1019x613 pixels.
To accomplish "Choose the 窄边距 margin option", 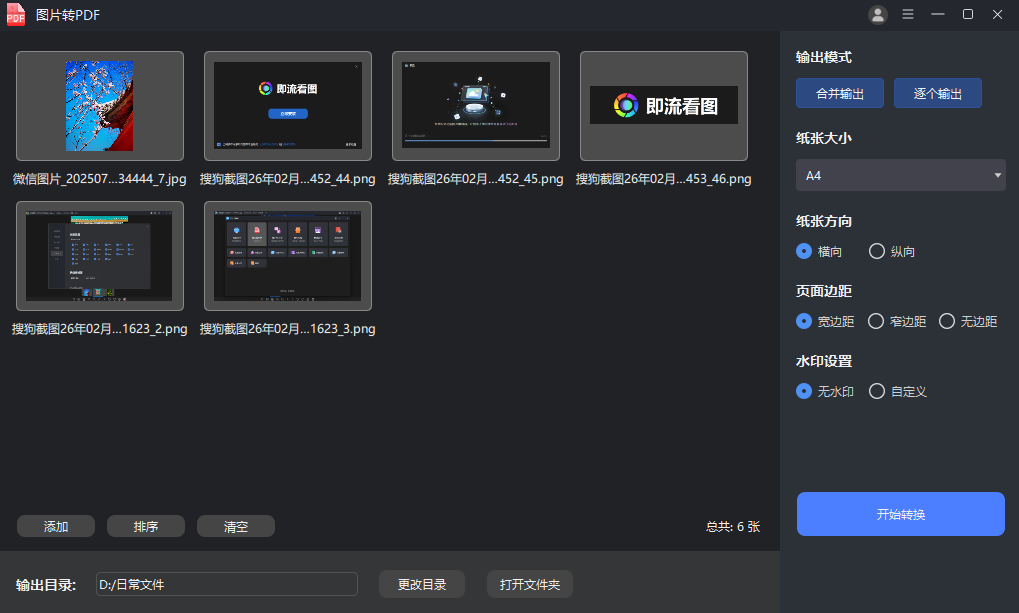I will (875, 321).
